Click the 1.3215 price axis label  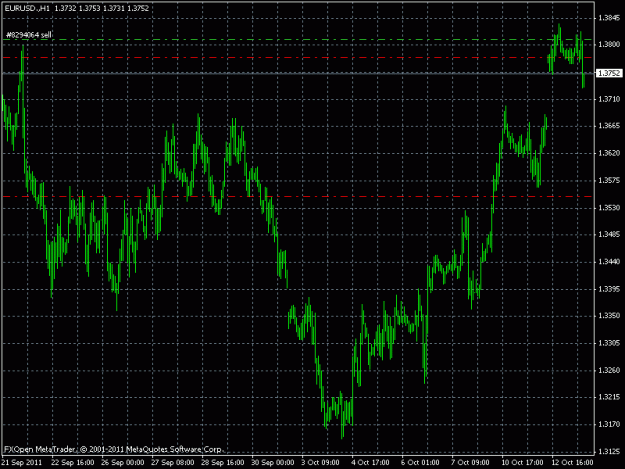click(609, 397)
